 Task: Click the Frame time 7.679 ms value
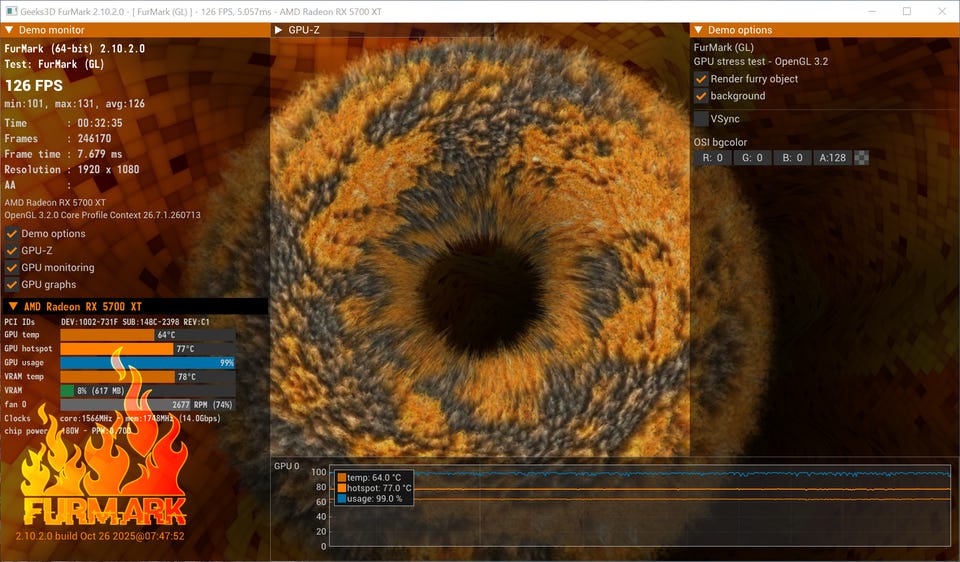[100, 154]
